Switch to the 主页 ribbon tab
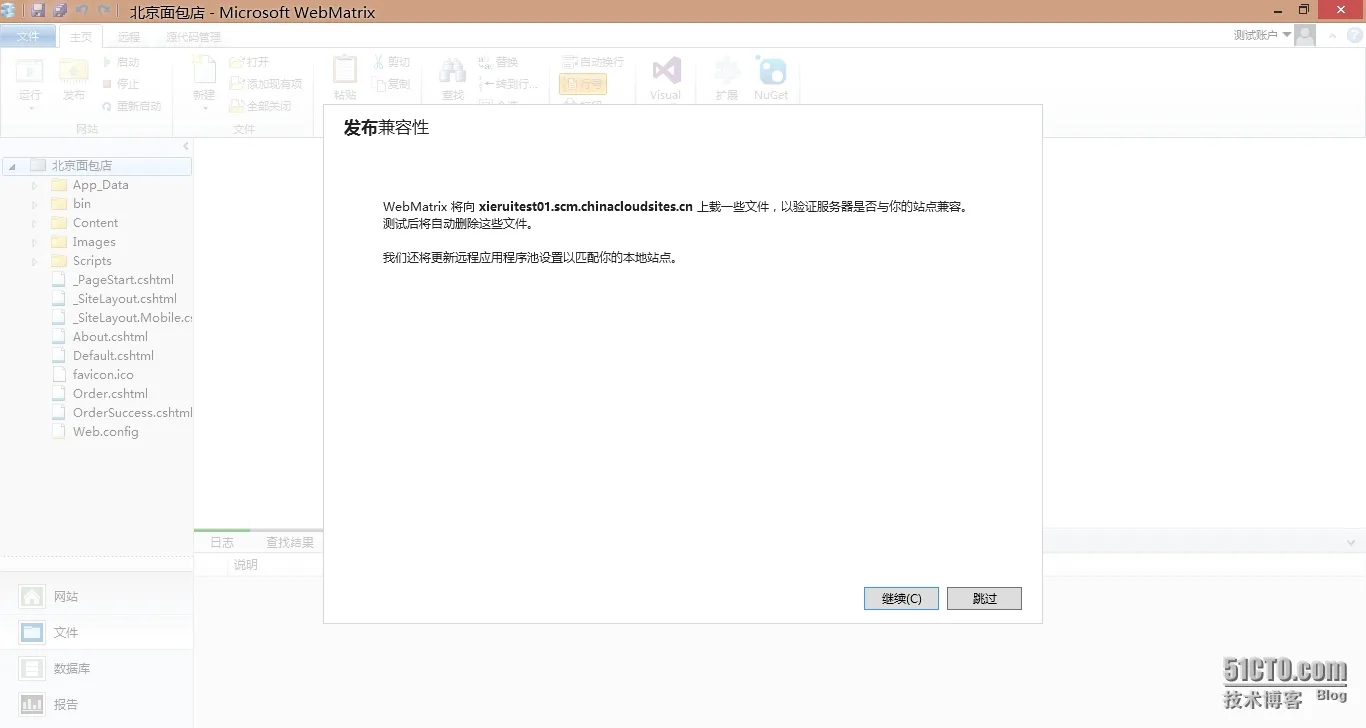The width and height of the screenshot is (1366, 728). [x=81, y=37]
